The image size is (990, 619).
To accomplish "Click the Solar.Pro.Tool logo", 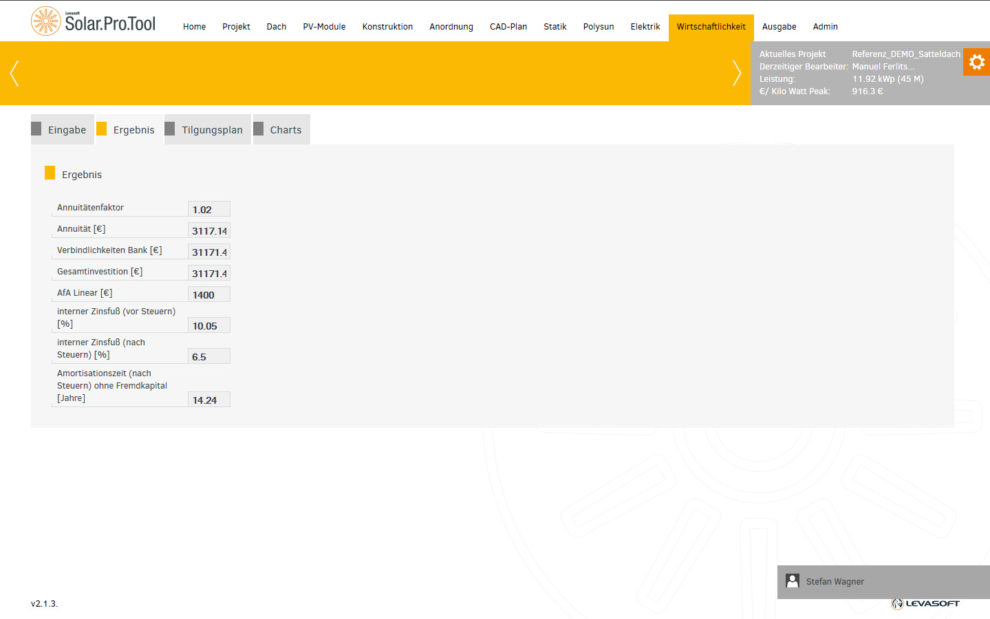I will click(94, 21).
